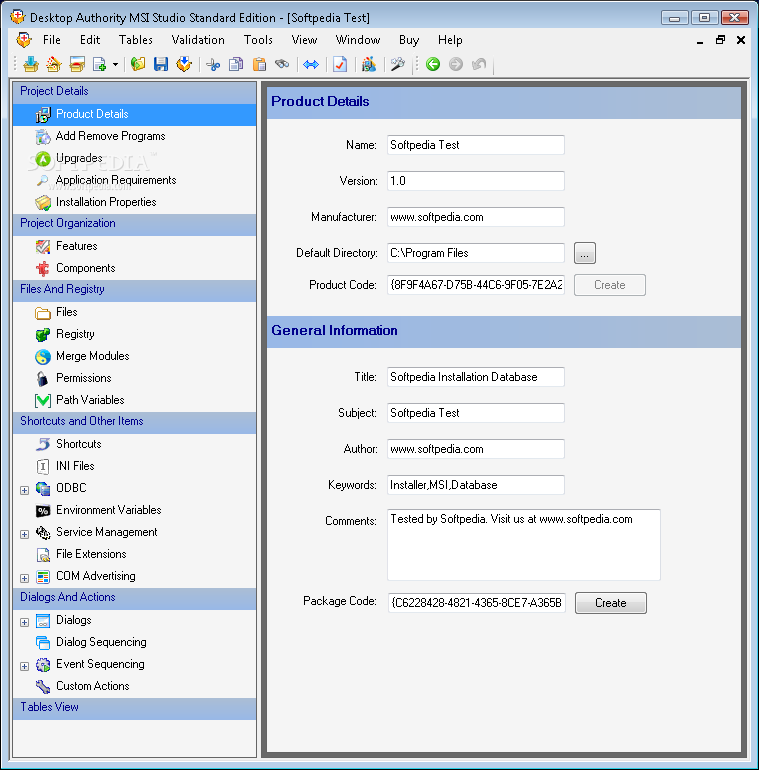Open File Extensions page
759x770 pixels.
point(91,554)
